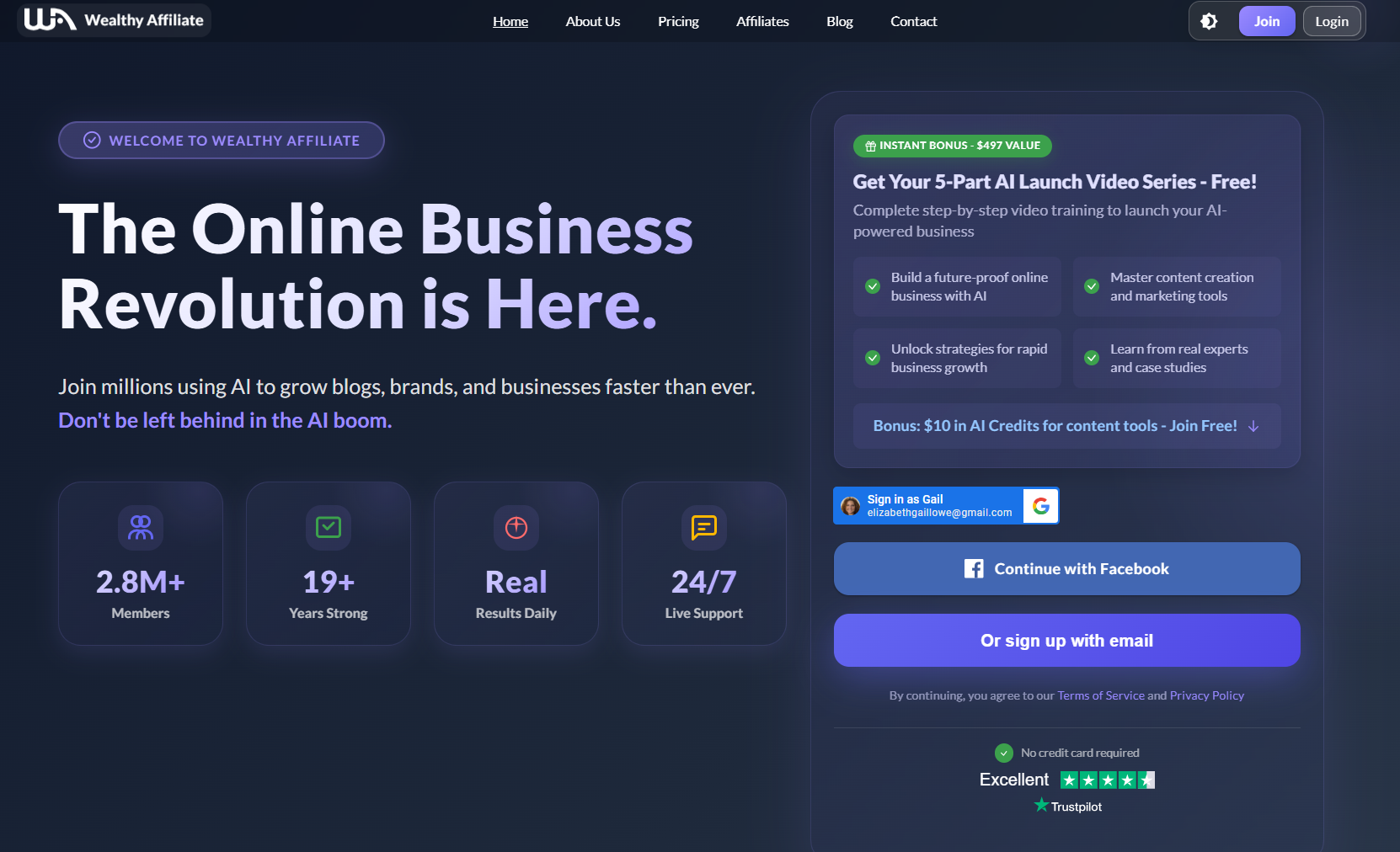Click the Live Support chat icon

(x=704, y=527)
